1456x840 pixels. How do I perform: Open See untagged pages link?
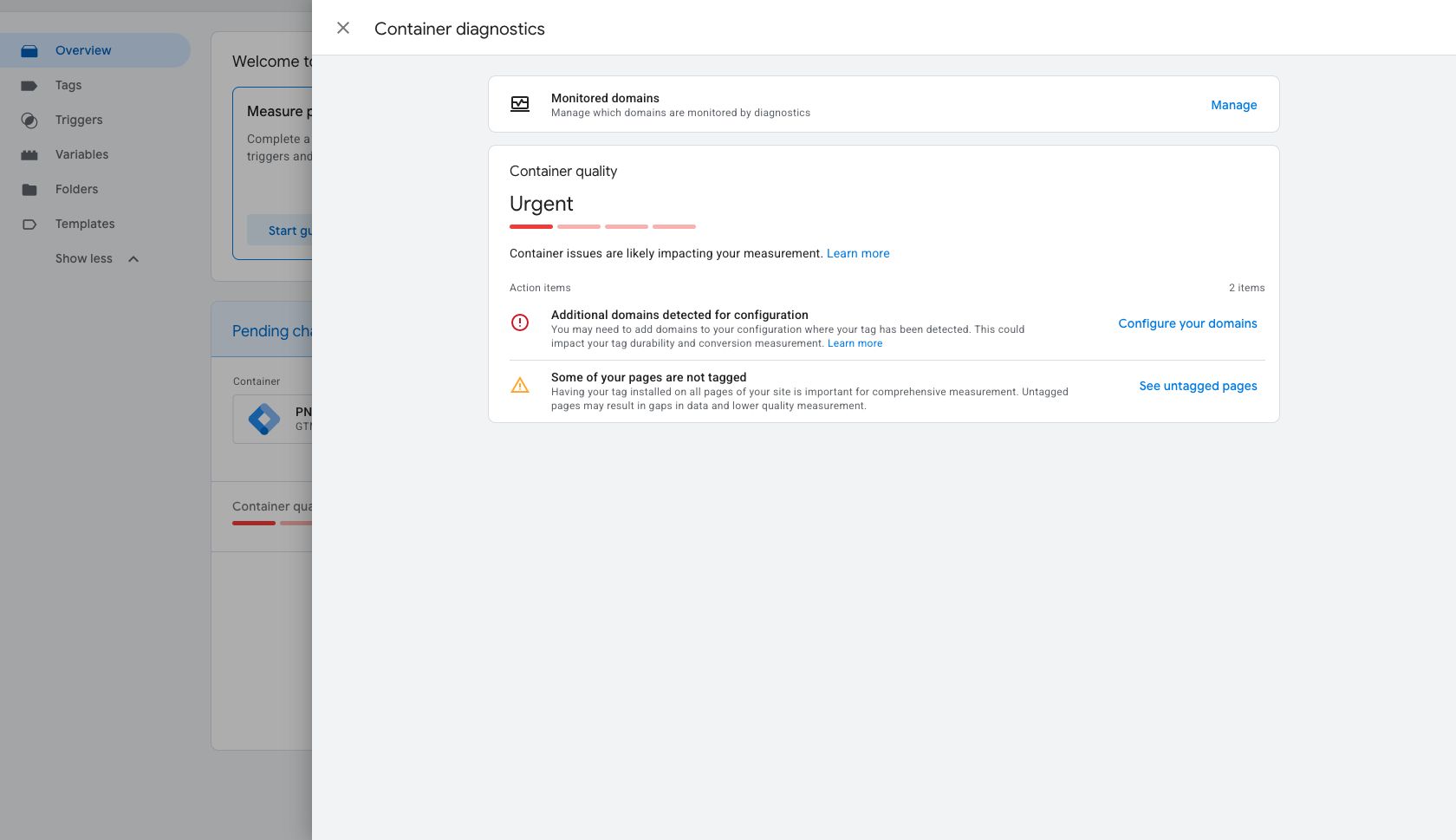point(1198,386)
